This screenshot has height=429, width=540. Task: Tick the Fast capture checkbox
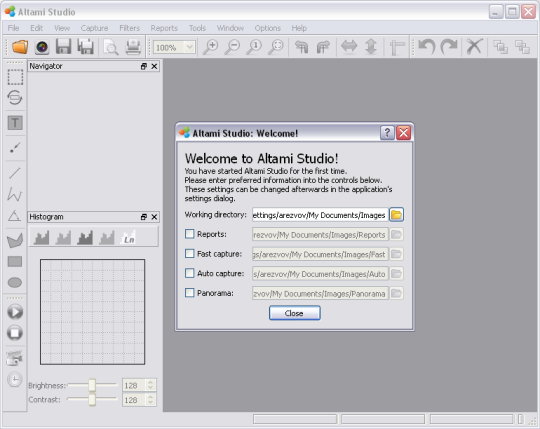[189, 254]
